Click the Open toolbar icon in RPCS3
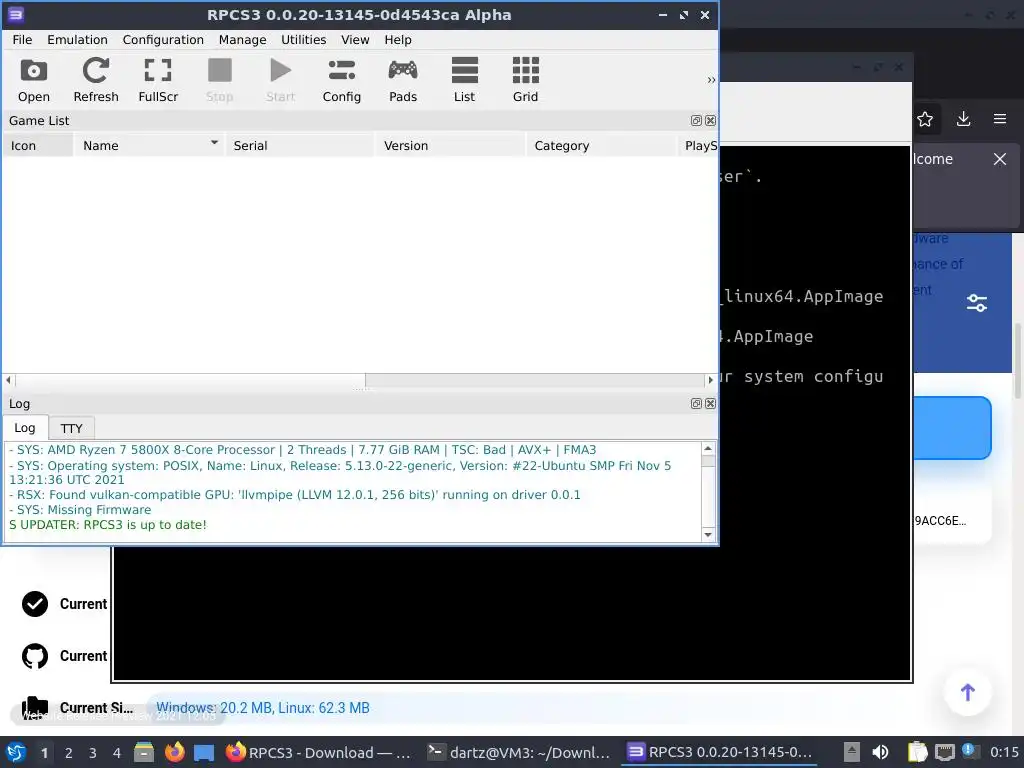1024x768 pixels. coord(33,80)
